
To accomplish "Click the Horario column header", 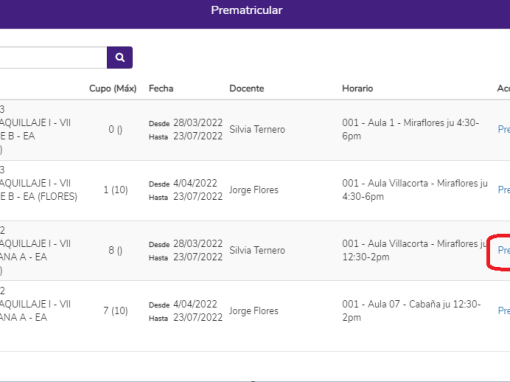I will (357, 89).
